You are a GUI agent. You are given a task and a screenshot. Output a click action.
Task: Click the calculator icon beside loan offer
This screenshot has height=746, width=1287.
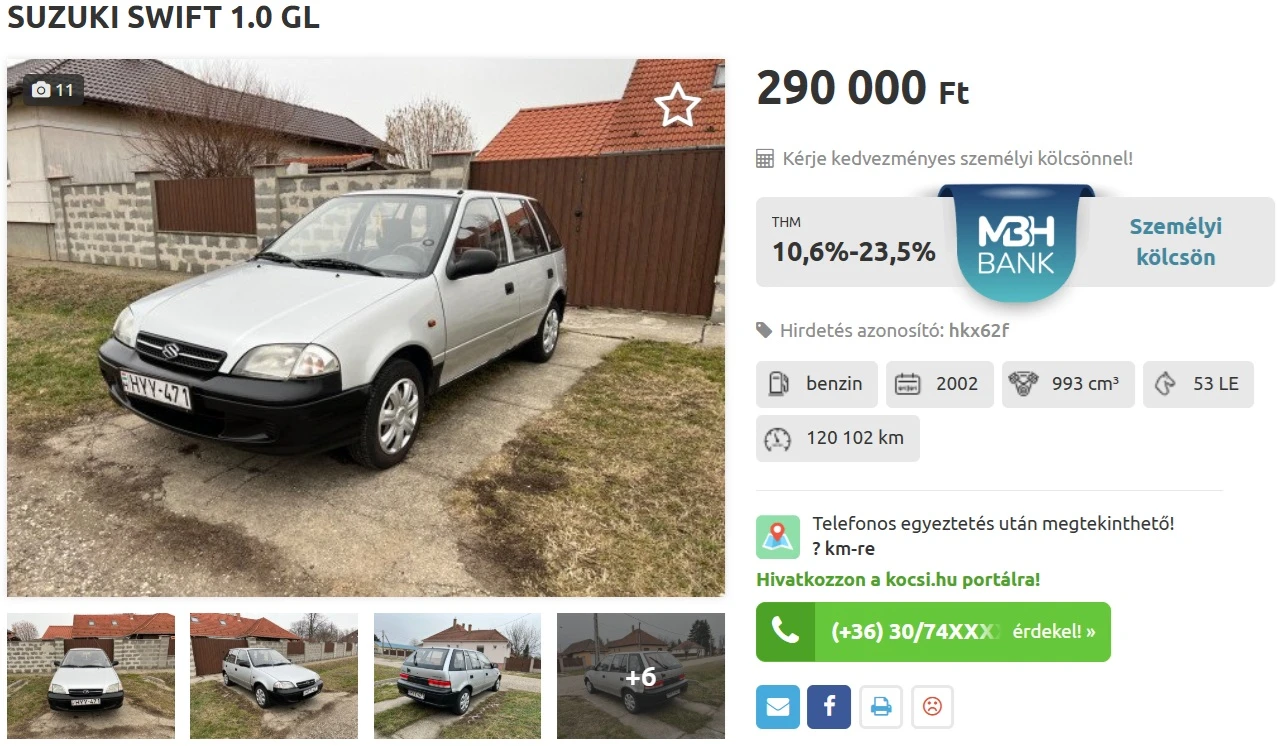(x=765, y=158)
